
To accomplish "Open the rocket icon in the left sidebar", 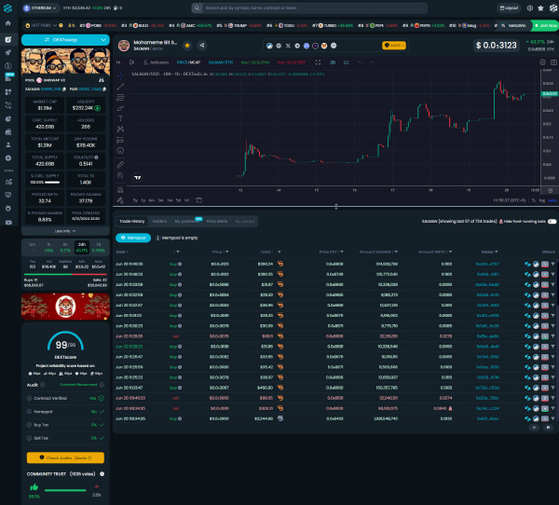I will point(8,53).
